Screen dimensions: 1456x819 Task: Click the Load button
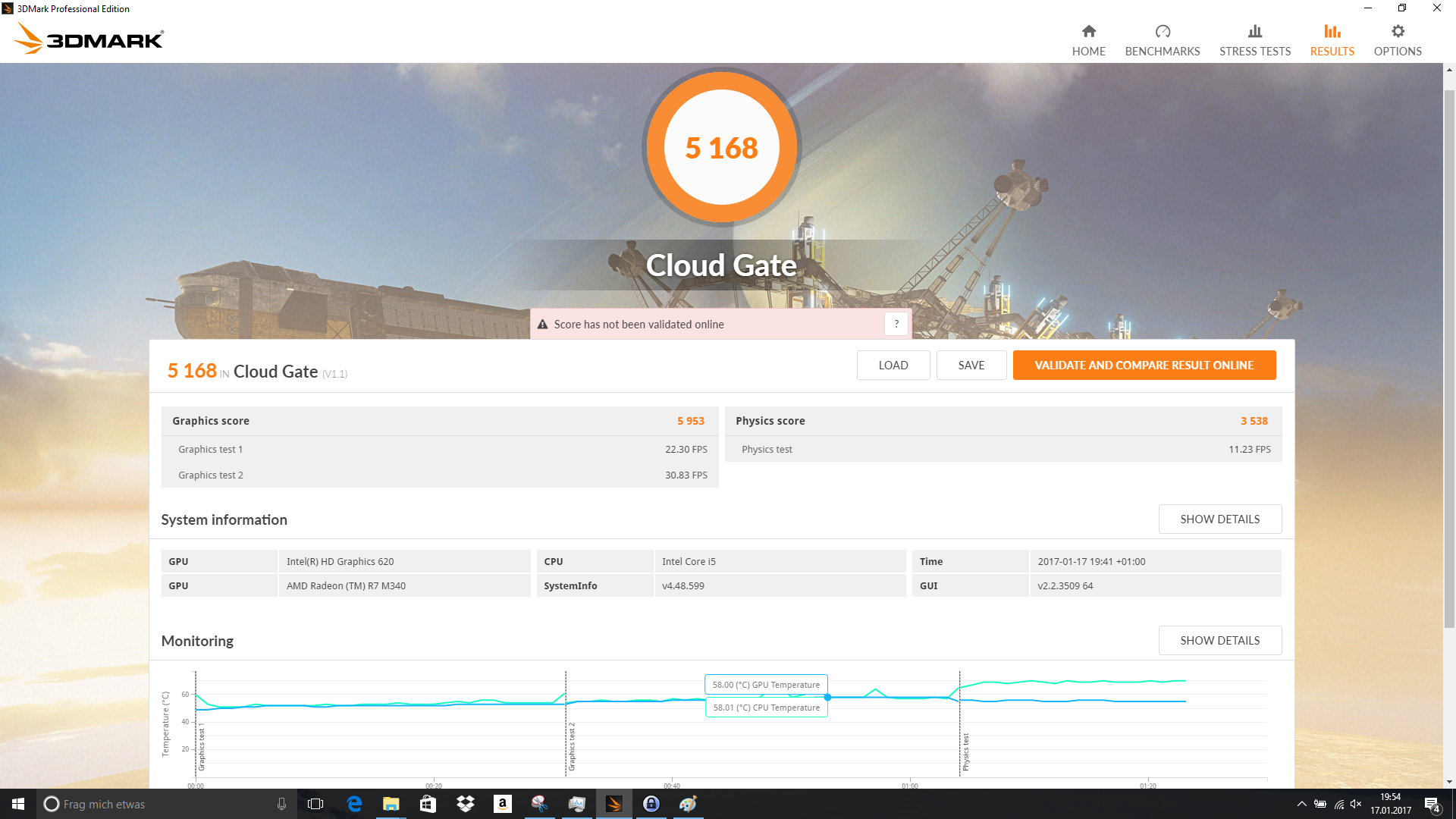pyautogui.click(x=893, y=366)
